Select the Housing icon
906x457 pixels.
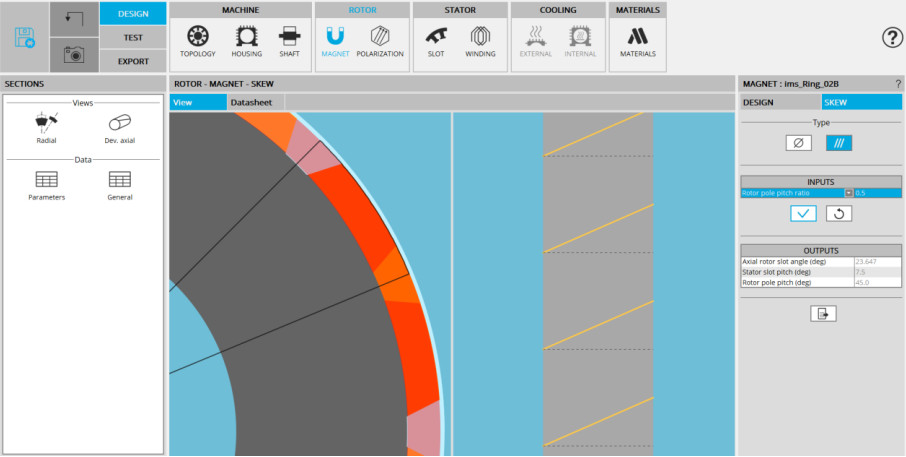247,40
